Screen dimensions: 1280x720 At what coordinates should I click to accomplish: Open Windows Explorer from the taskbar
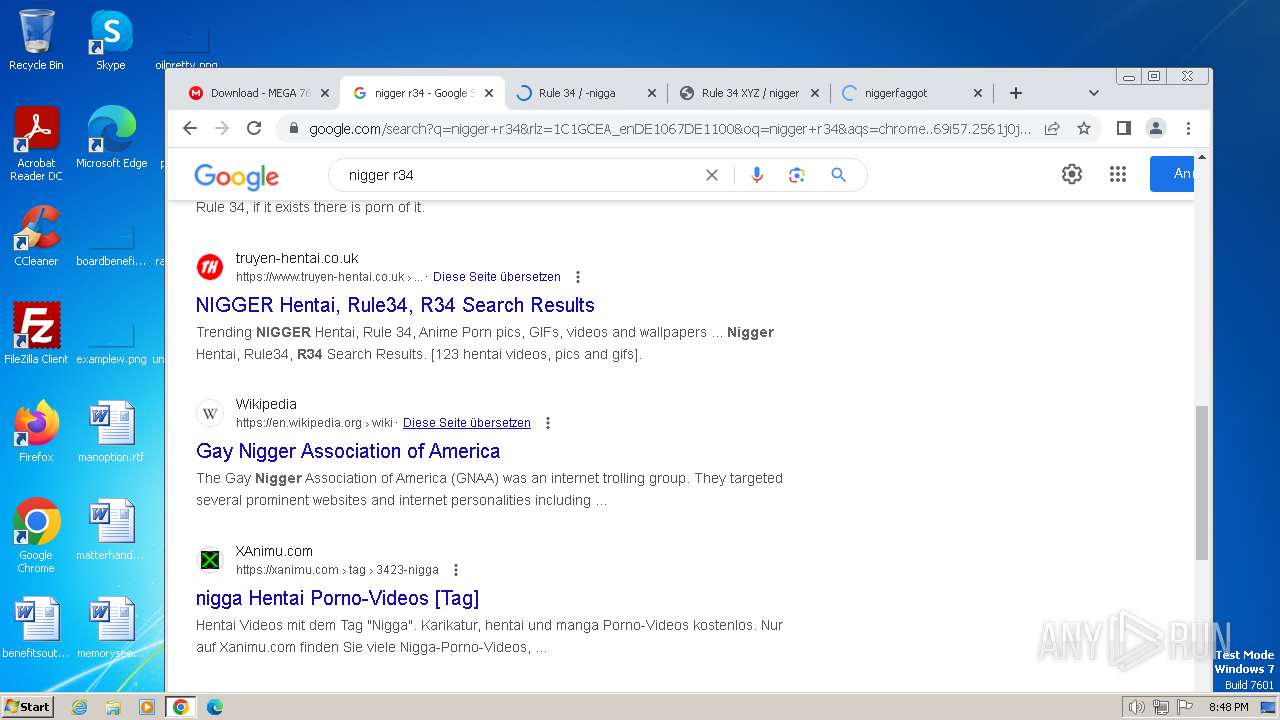coord(113,707)
